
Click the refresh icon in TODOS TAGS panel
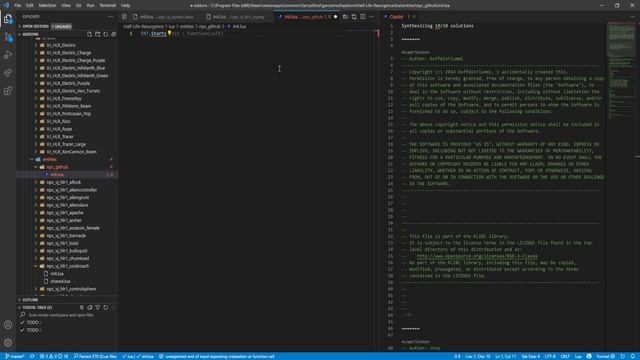106,307
